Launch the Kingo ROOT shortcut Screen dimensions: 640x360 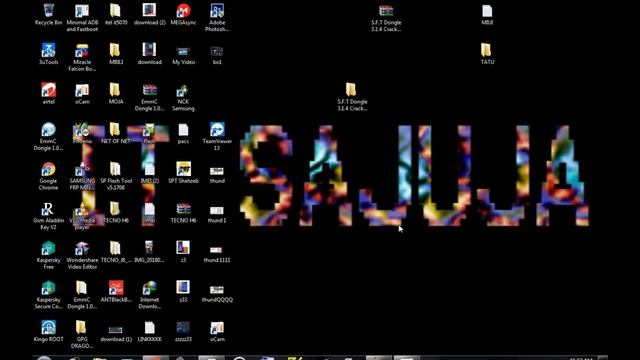click(x=48, y=327)
